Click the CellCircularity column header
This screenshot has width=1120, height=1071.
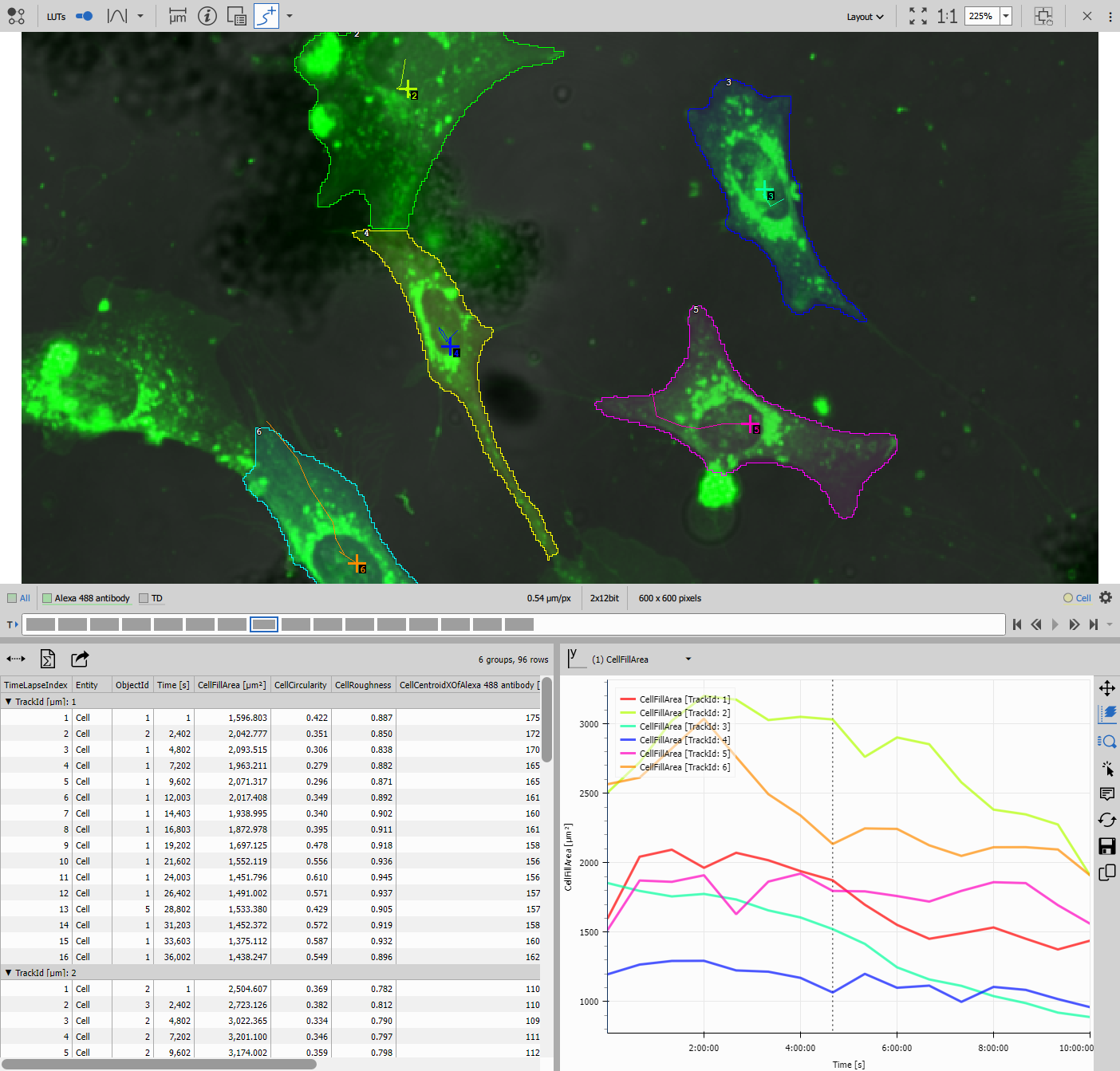pyautogui.click(x=300, y=685)
